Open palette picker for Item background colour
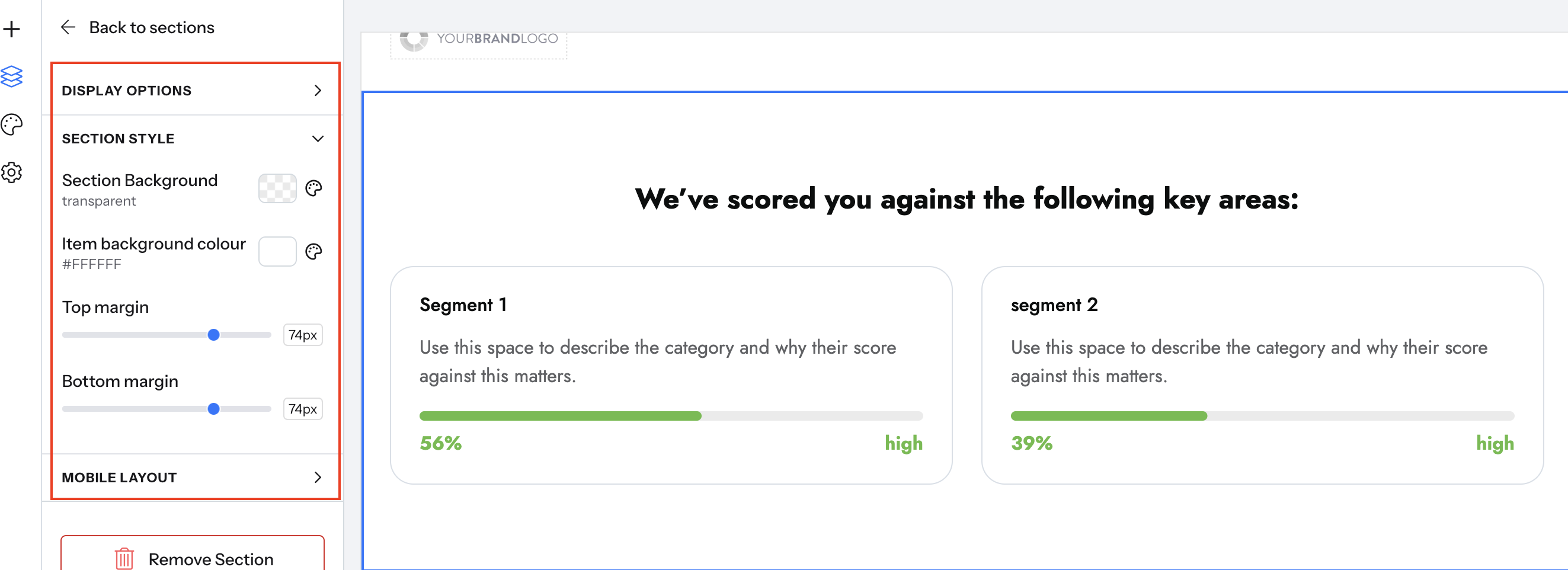 click(x=313, y=251)
